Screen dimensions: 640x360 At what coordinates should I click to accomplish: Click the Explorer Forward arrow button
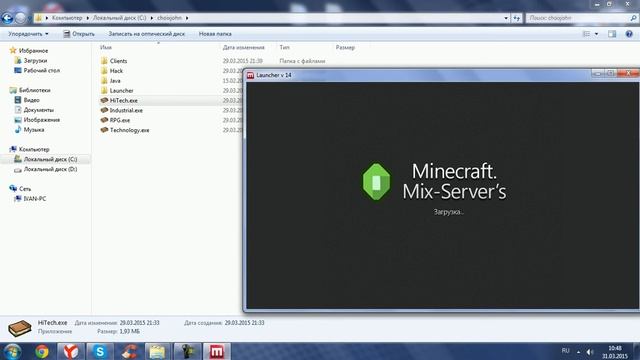[x=20, y=18]
